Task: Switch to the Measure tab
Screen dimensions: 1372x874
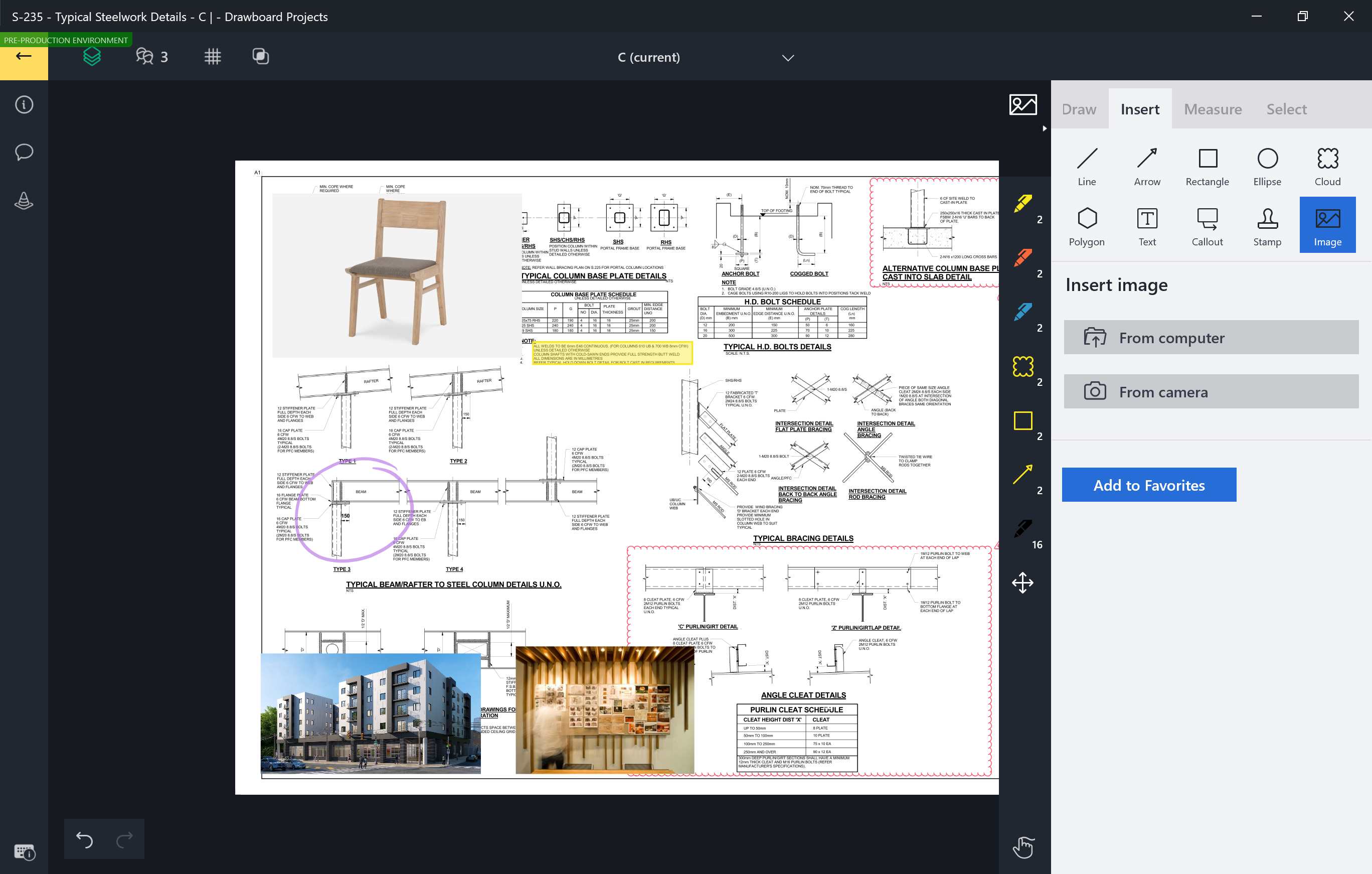Action: [1212, 108]
